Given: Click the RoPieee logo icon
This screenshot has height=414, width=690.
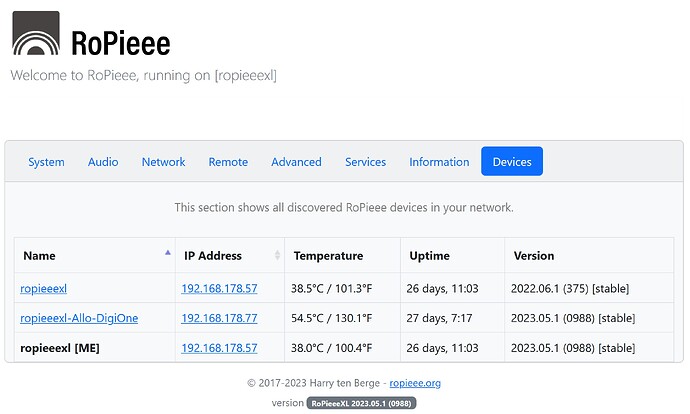Looking at the screenshot, I should pyautogui.click(x=36, y=33).
